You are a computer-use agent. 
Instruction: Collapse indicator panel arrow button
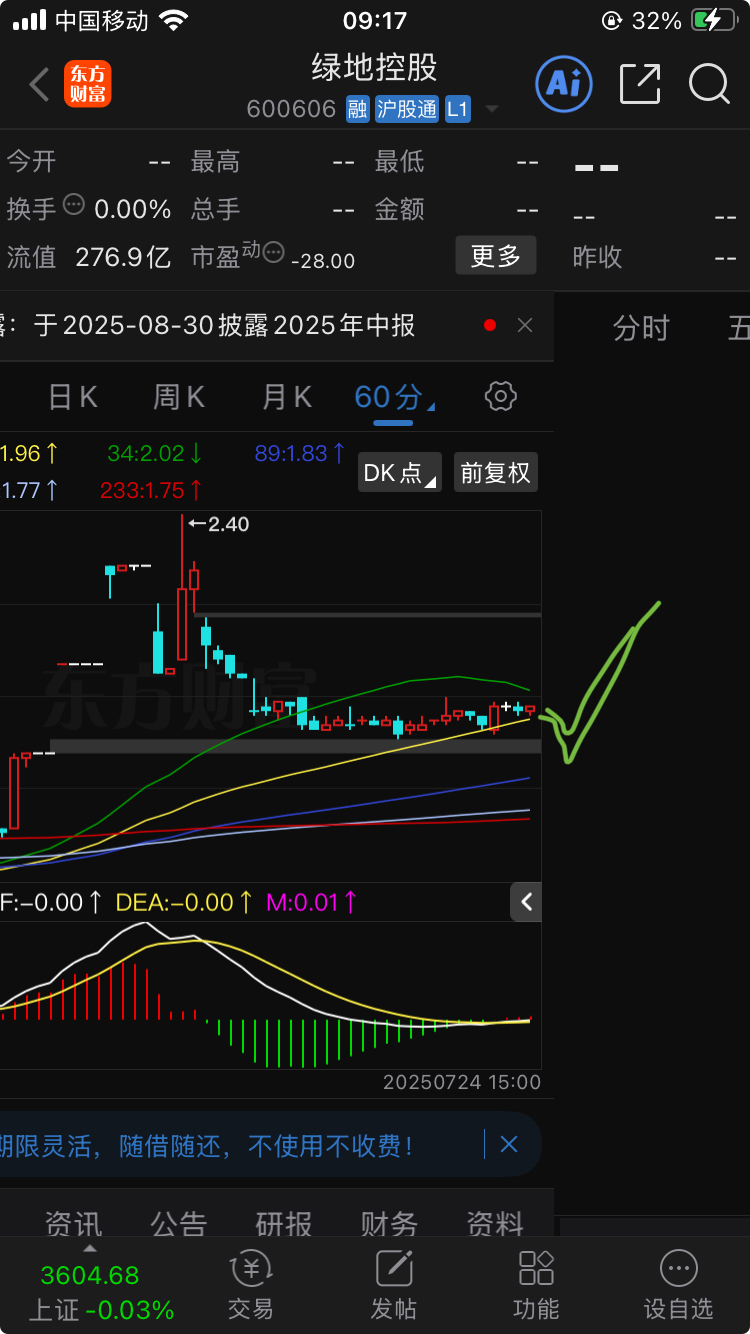[527, 902]
